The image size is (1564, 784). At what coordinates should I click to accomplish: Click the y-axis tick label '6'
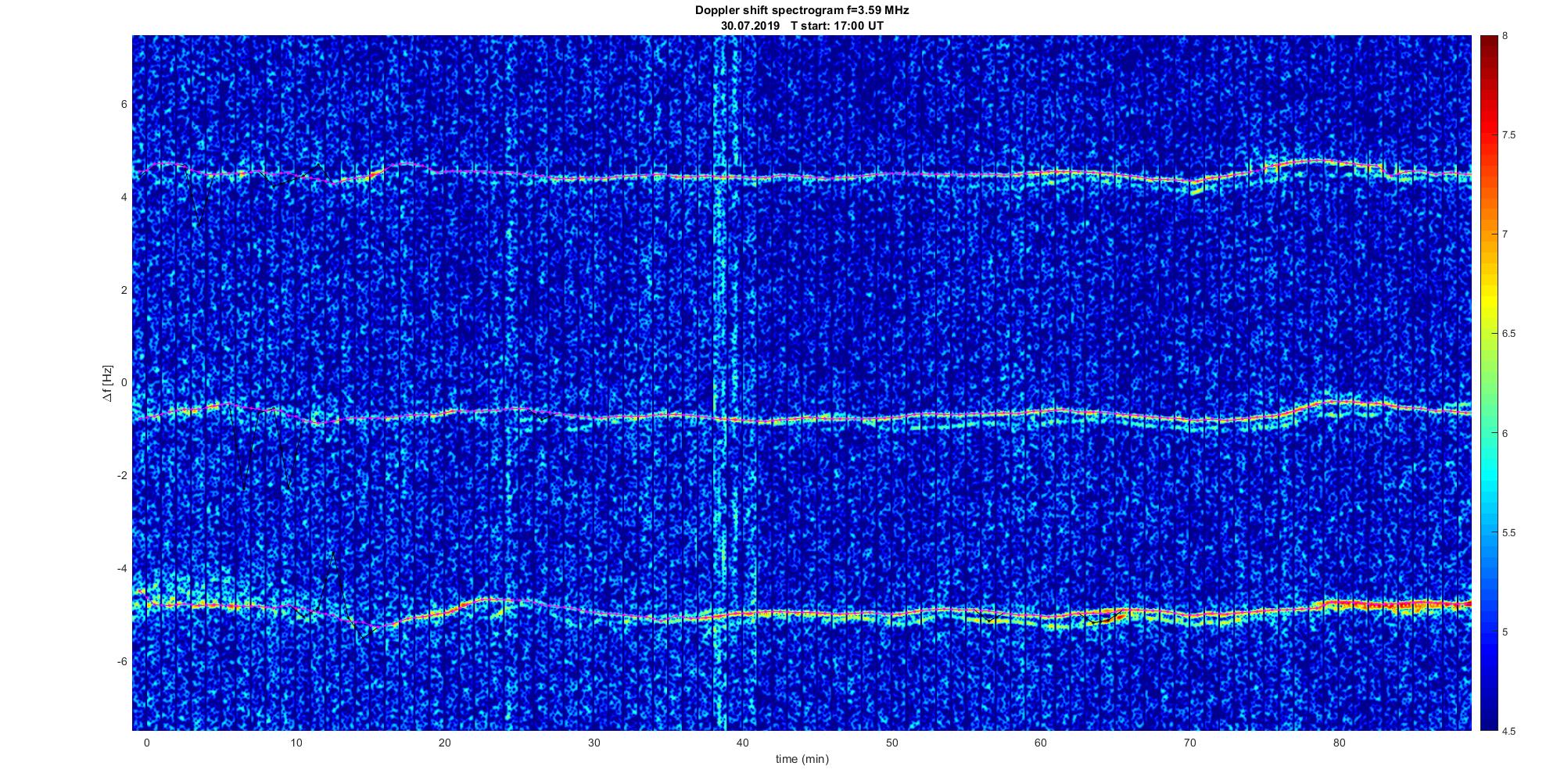coord(124,104)
